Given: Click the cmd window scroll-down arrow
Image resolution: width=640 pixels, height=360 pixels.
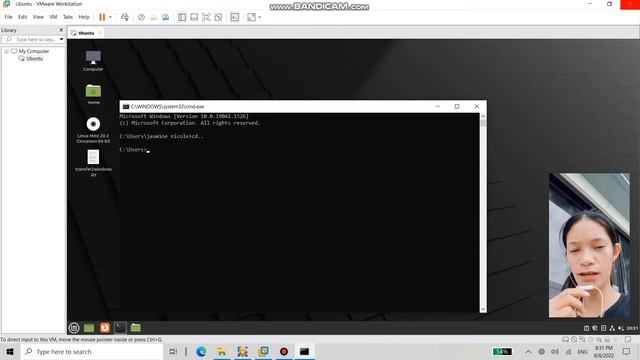Looking at the screenshot, I should click(x=483, y=309).
